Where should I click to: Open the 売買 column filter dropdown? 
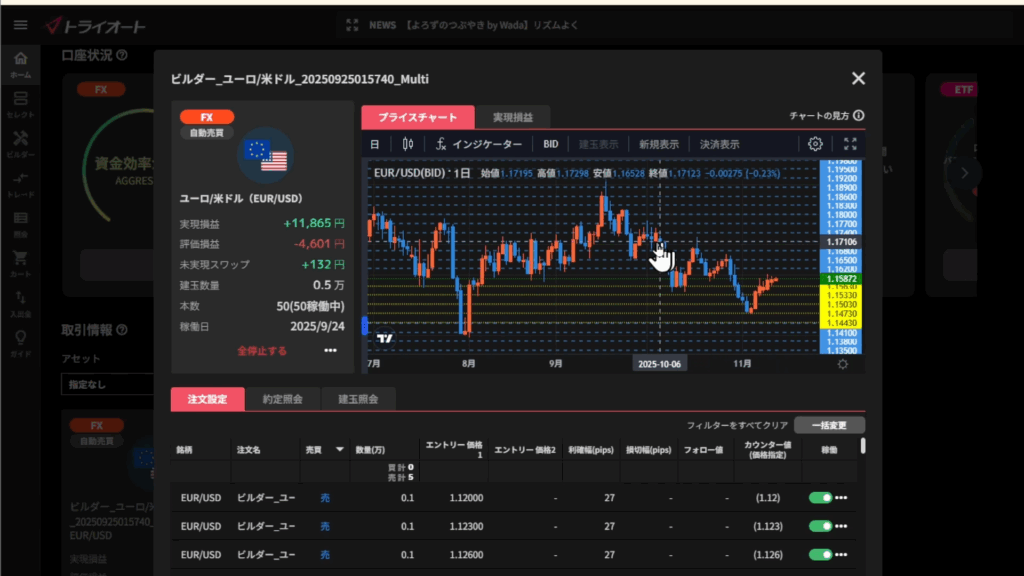(339, 450)
